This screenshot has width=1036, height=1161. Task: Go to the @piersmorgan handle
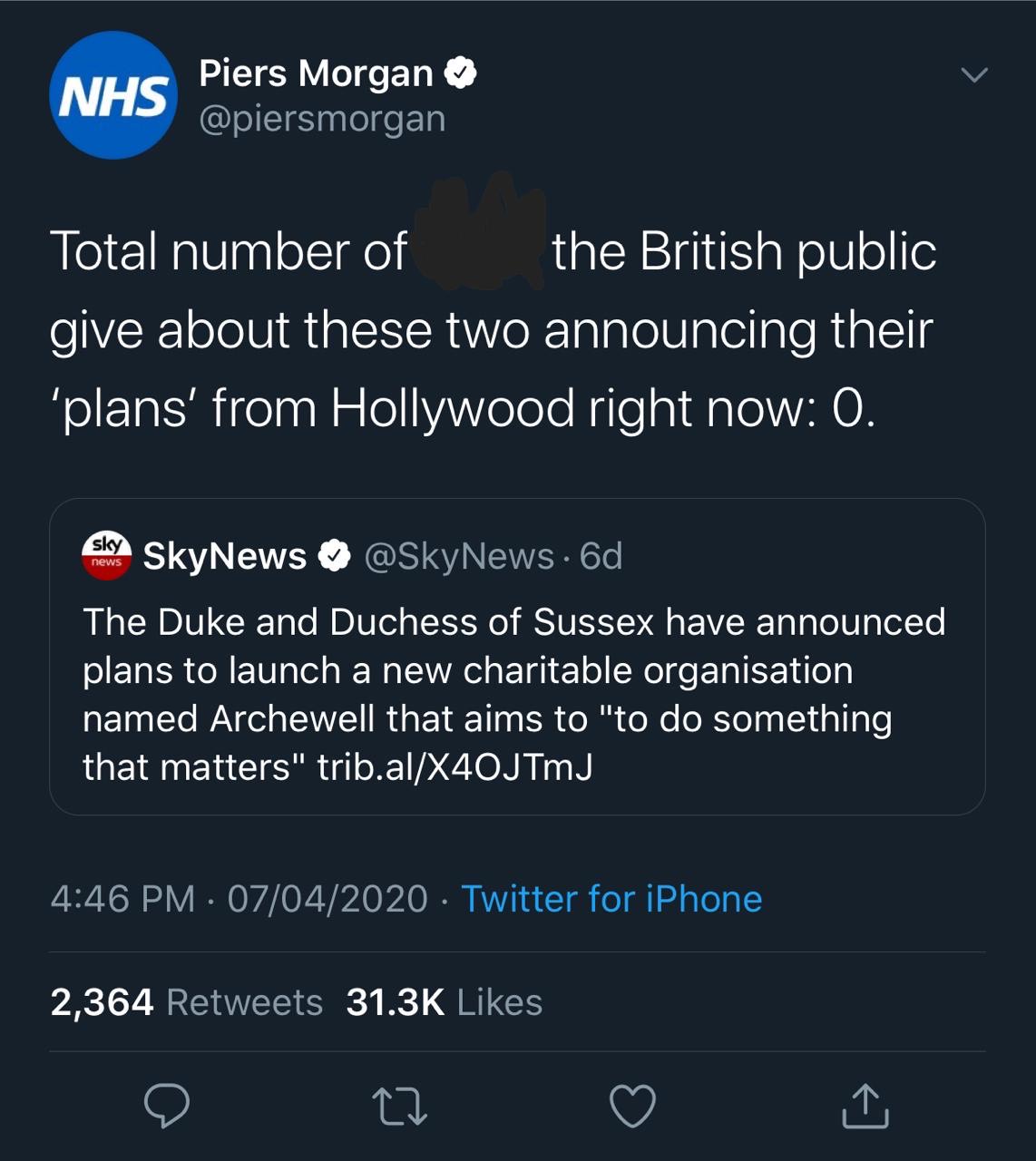tap(322, 119)
